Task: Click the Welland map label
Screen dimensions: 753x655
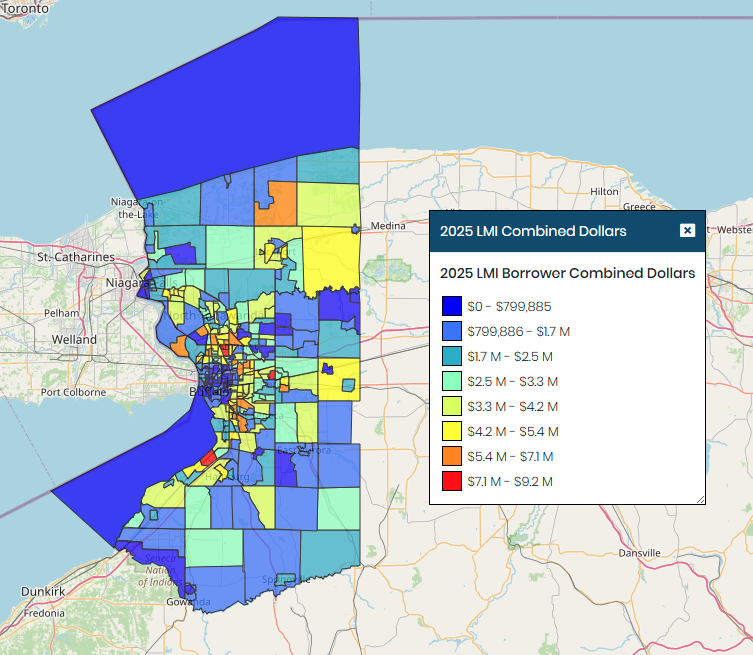Action: 74,339
